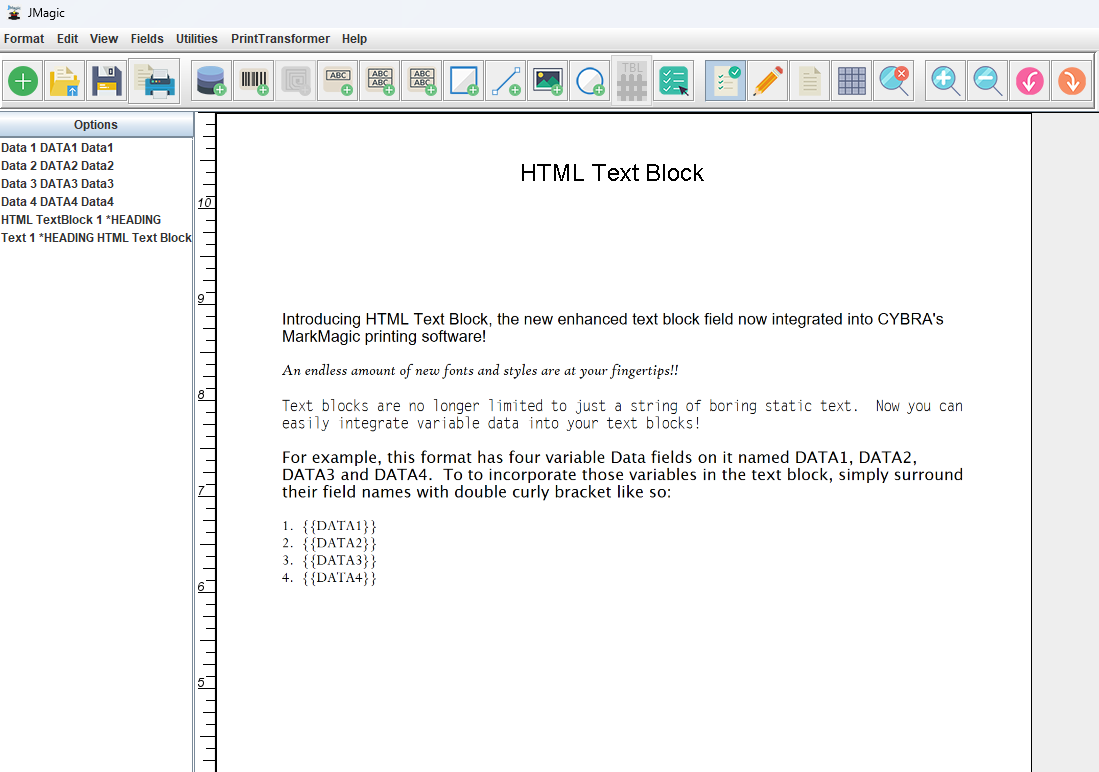Click the second double ABC text block icon
The width and height of the screenshot is (1099, 772).
pyautogui.click(x=422, y=81)
